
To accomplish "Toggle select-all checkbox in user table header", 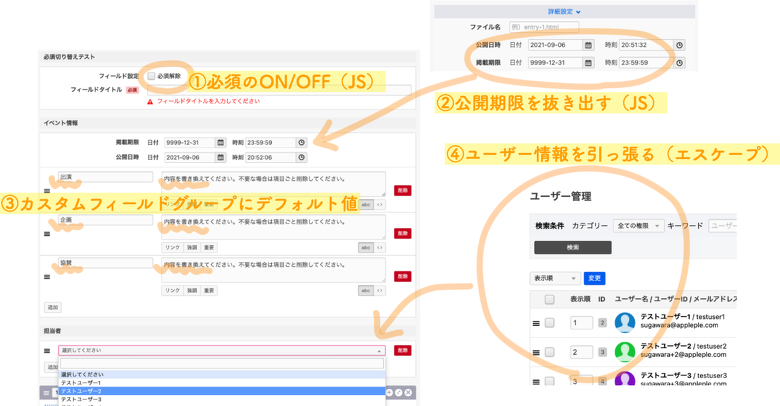I will click(x=550, y=299).
